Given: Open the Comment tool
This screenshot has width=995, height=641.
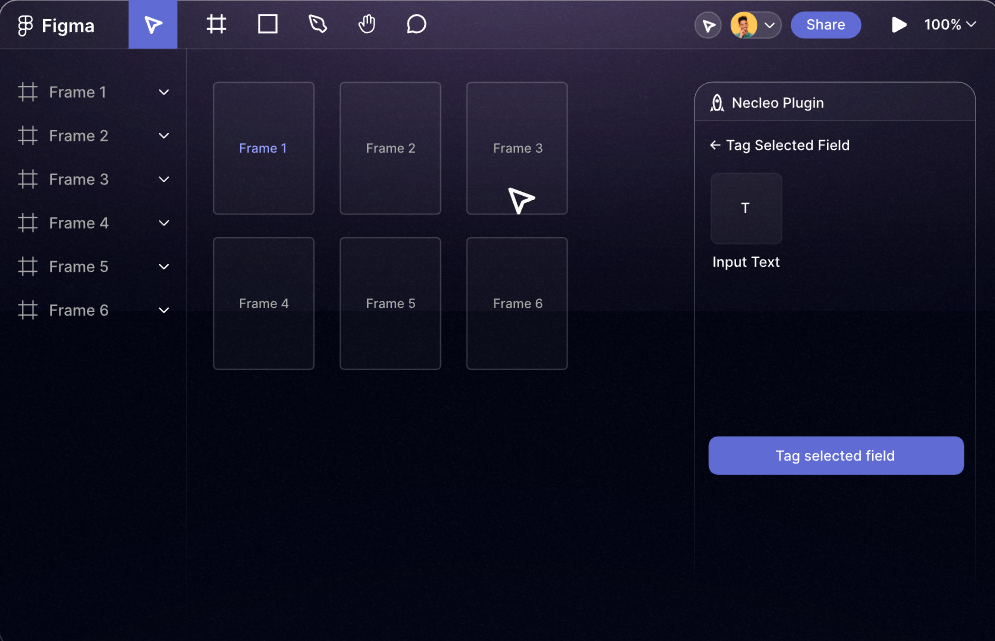Looking at the screenshot, I should point(417,24).
